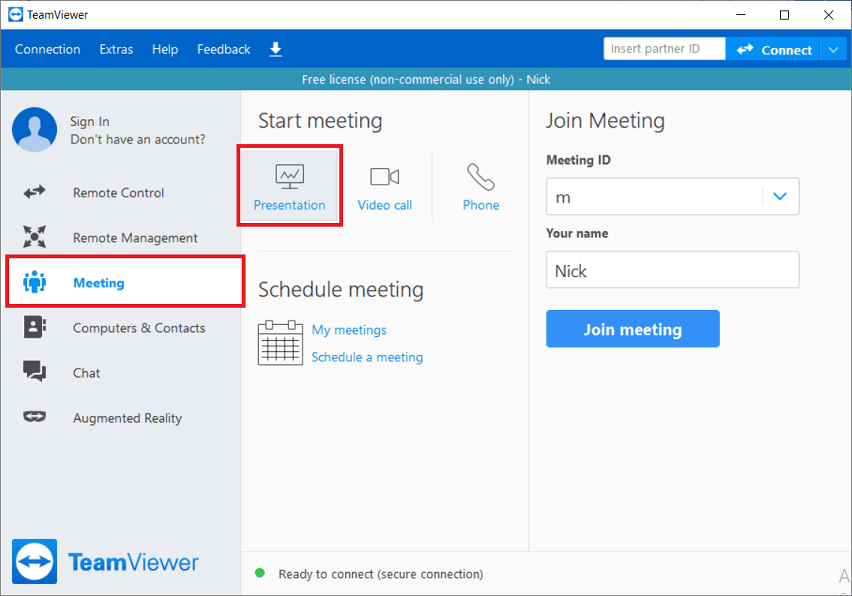Expand the Connect button dropdown arrow
This screenshot has height=596, width=852.
[x=833, y=49]
